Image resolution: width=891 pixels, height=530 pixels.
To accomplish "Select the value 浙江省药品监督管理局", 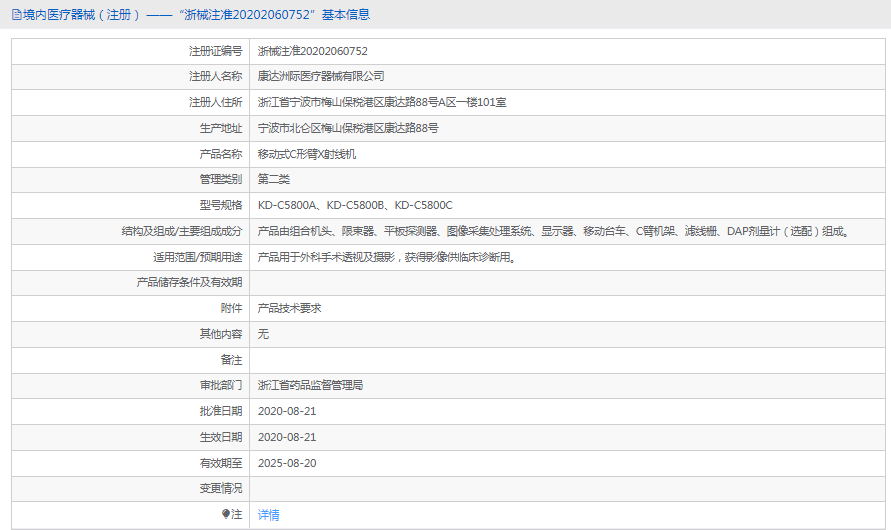I will (310, 385).
